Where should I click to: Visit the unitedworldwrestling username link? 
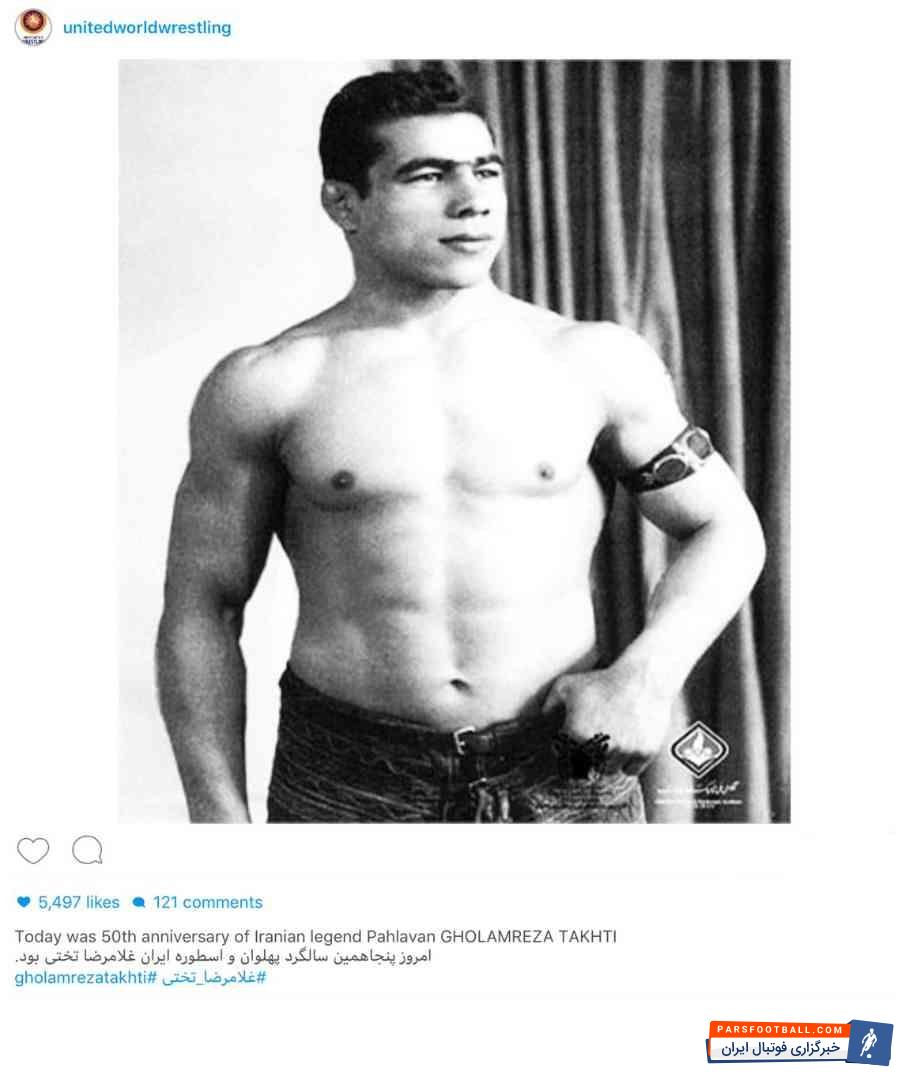[147, 28]
